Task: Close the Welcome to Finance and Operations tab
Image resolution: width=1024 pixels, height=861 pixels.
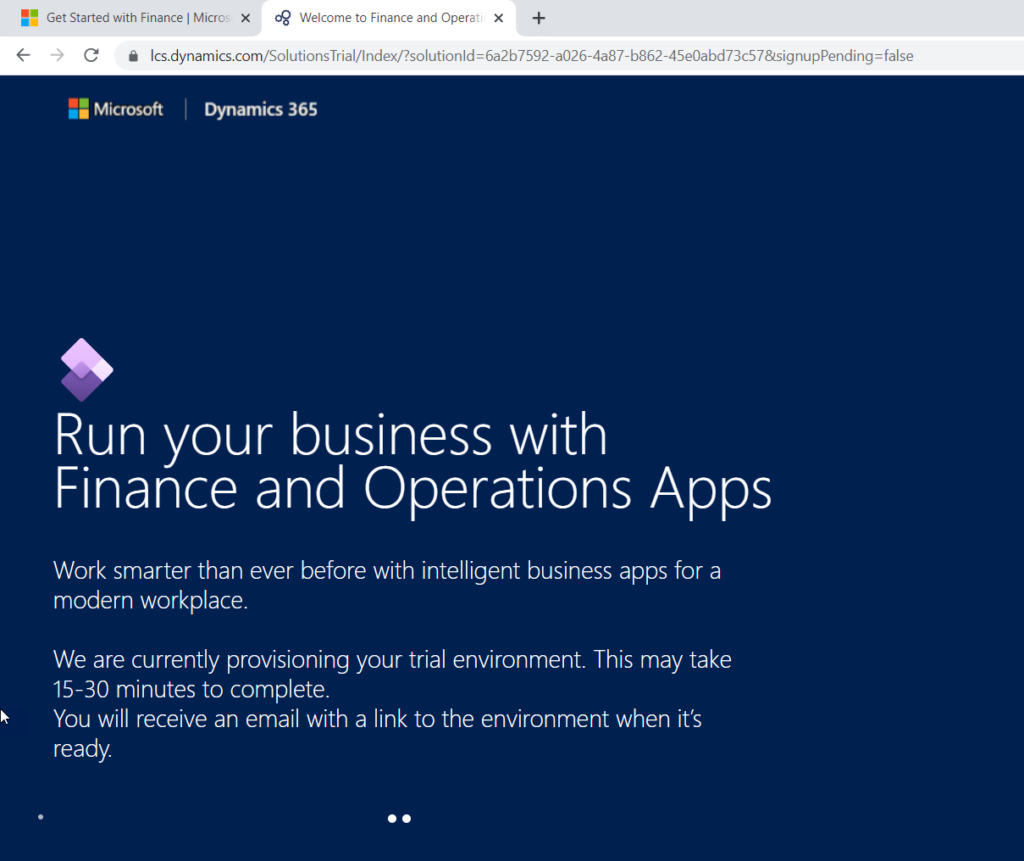Action: (x=498, y=18)
